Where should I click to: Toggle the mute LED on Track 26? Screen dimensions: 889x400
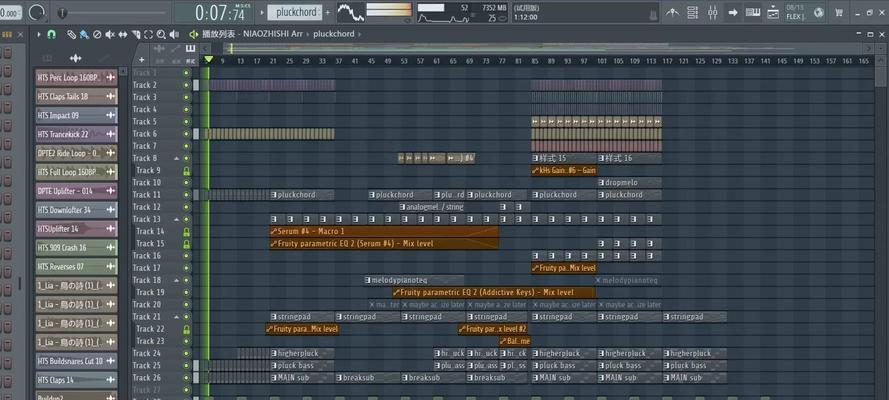click(187, 378)
